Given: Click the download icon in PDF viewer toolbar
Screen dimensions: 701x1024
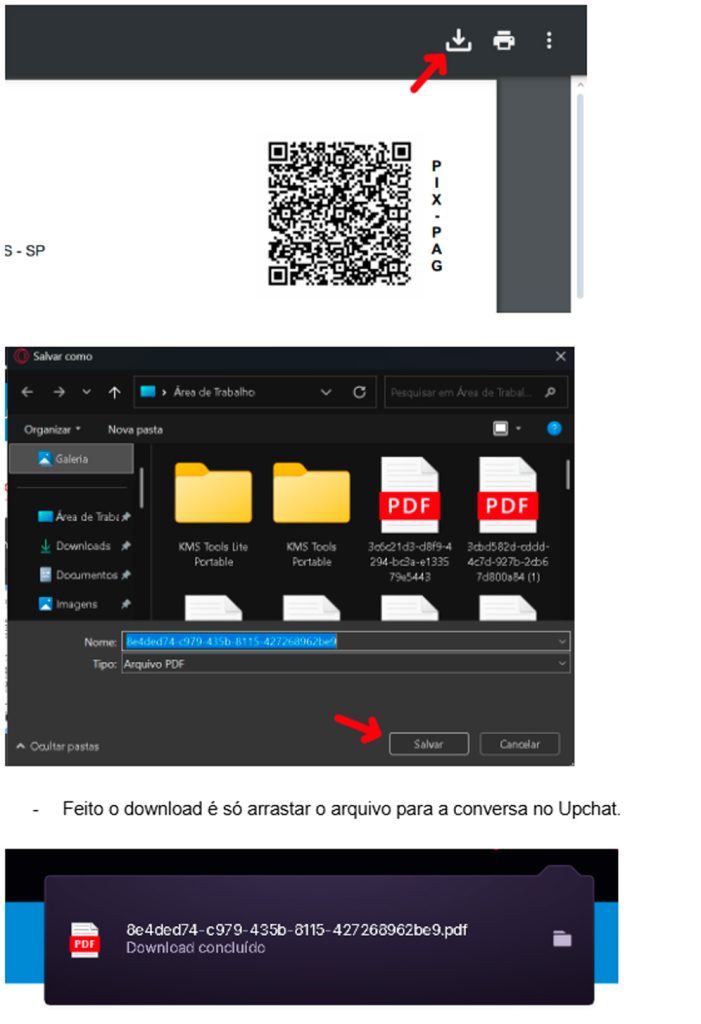Looking at the screenshot, I should (x=457, y=40).
